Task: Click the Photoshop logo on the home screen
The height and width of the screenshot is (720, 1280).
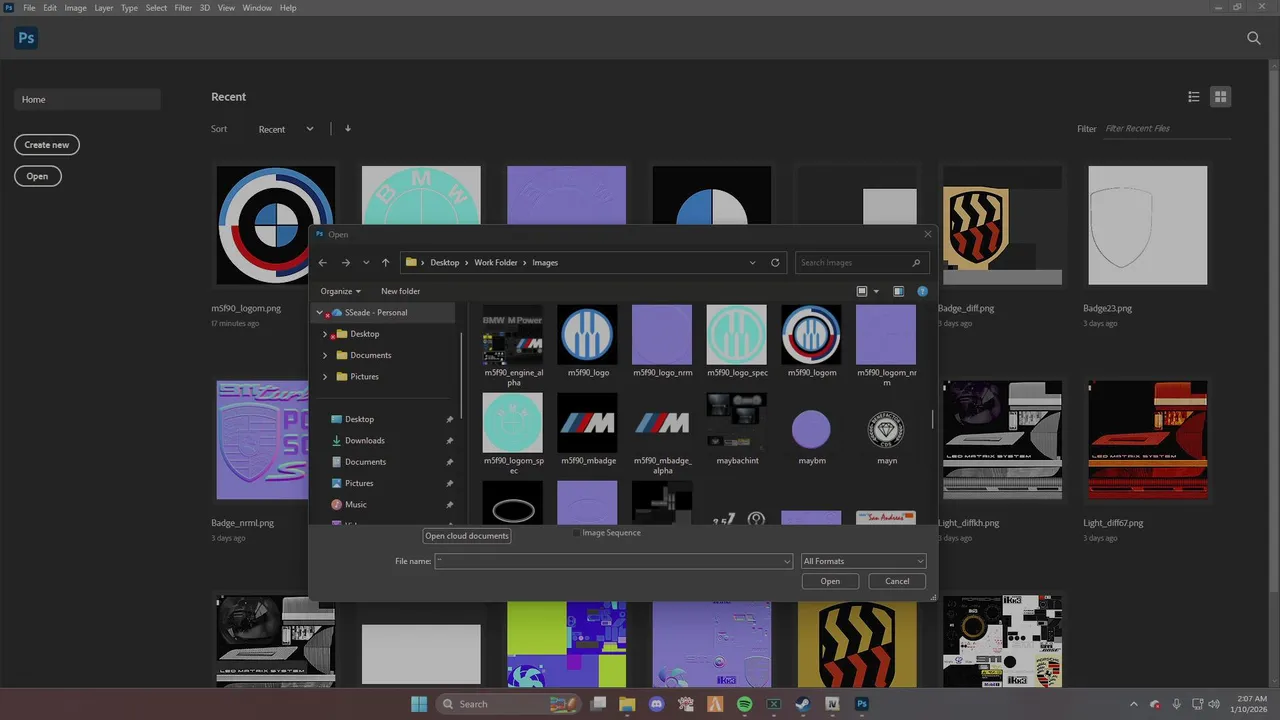Action: point(26,38)
